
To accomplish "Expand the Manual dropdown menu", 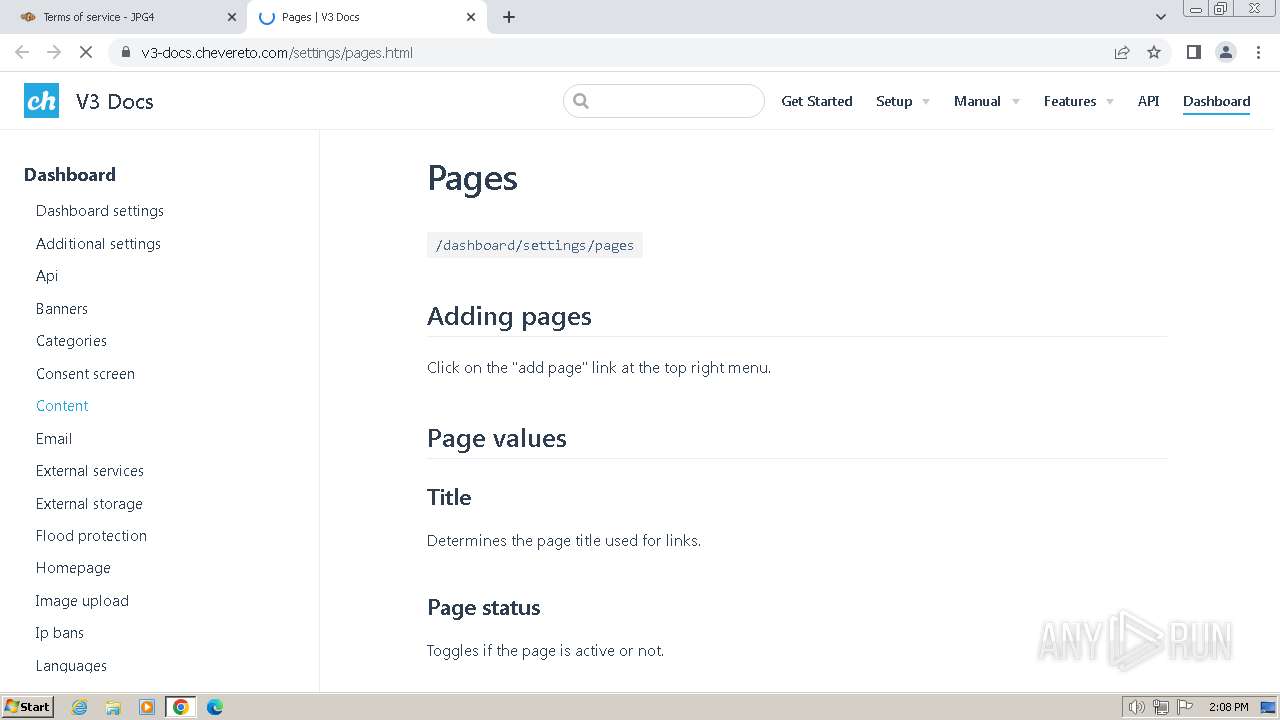I will (987, 101).
